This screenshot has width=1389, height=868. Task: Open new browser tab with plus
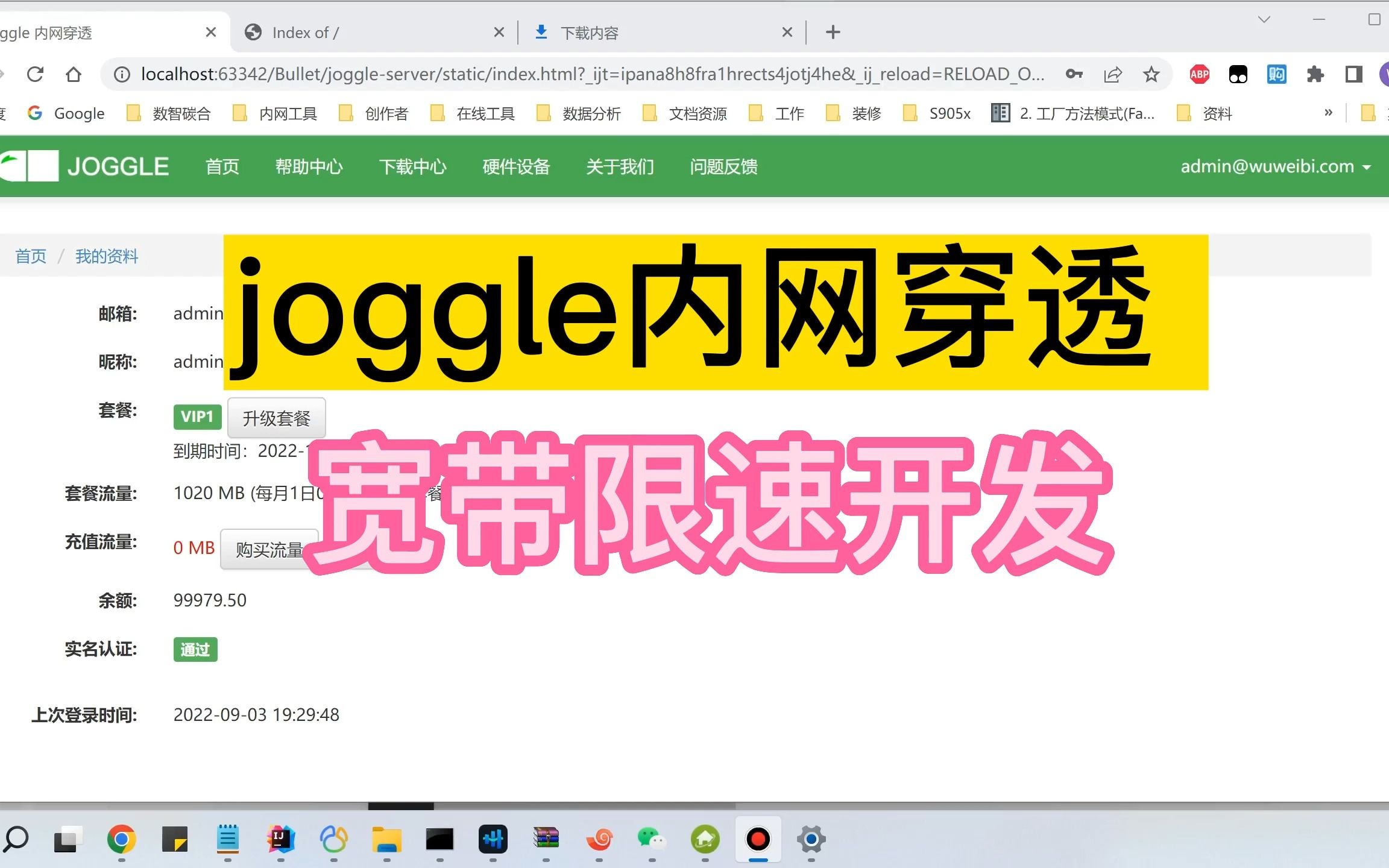point(833,32)
